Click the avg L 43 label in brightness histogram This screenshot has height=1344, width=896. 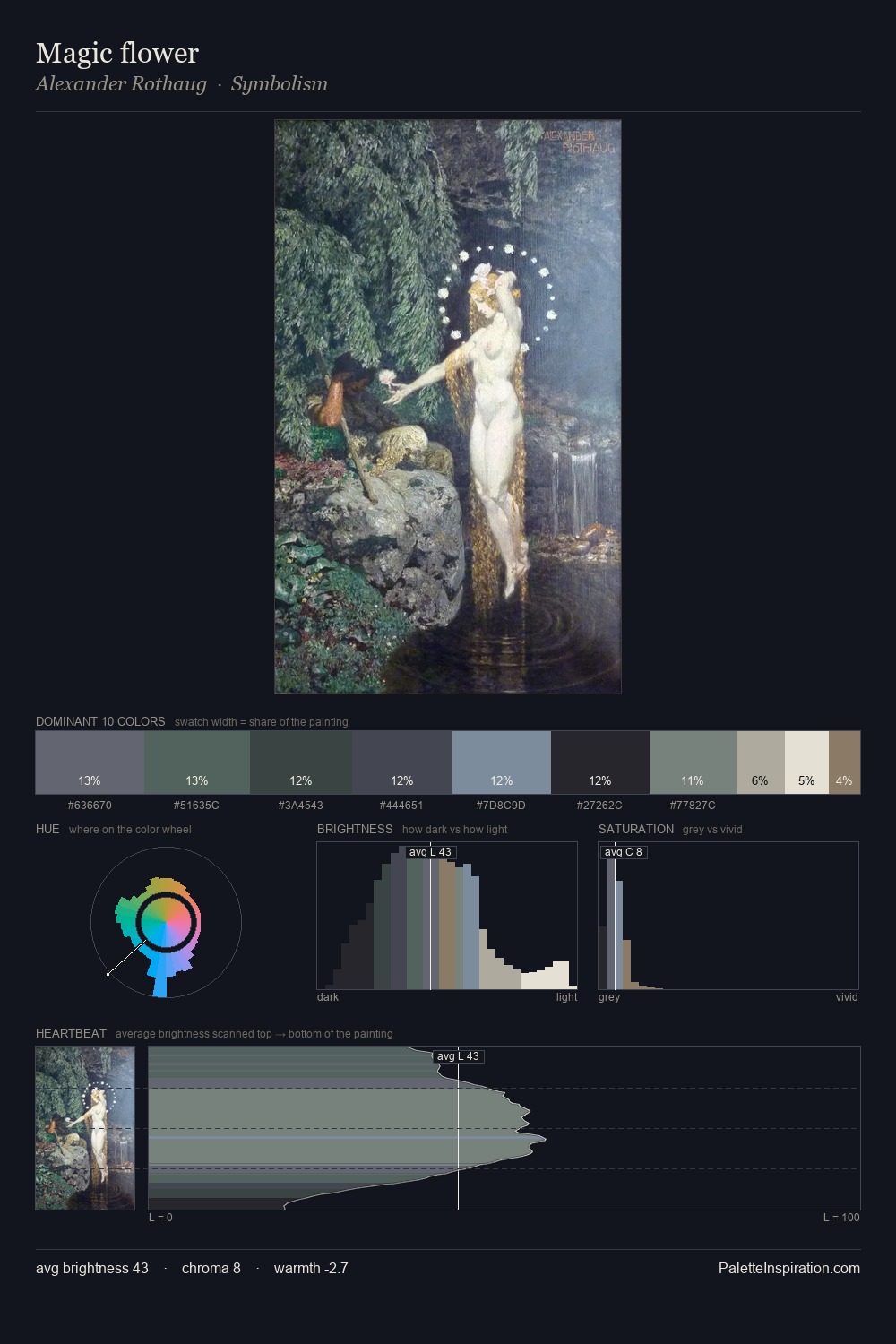click(430, 852)
